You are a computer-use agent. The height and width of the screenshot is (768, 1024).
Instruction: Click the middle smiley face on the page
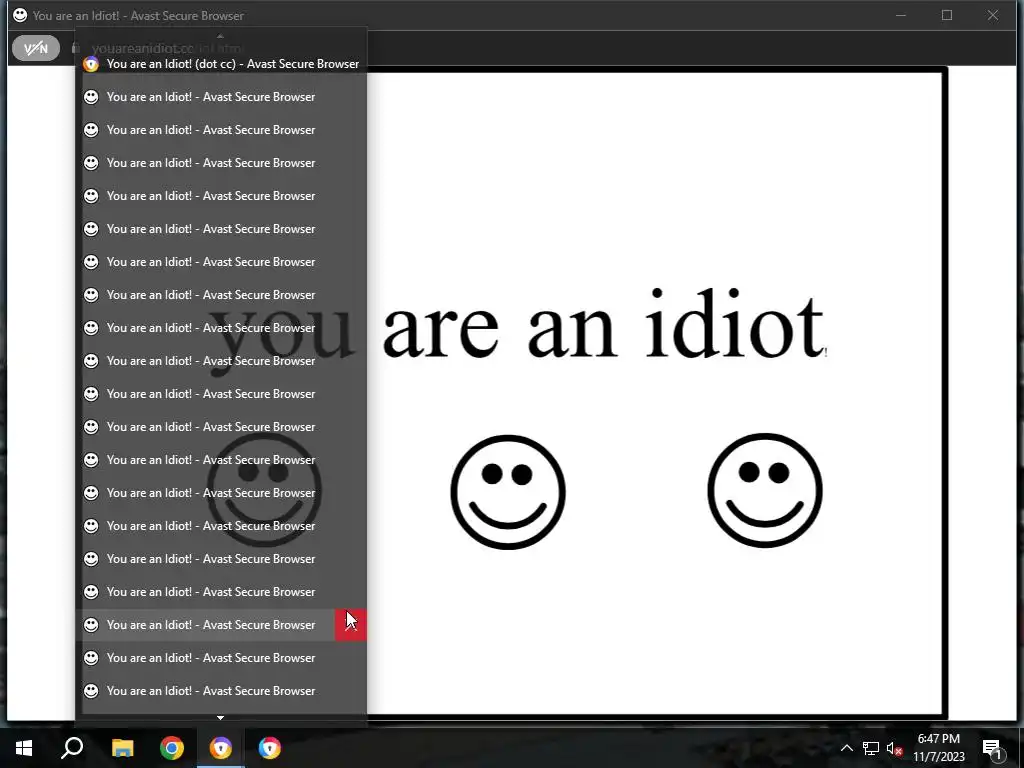click(508, 492)
